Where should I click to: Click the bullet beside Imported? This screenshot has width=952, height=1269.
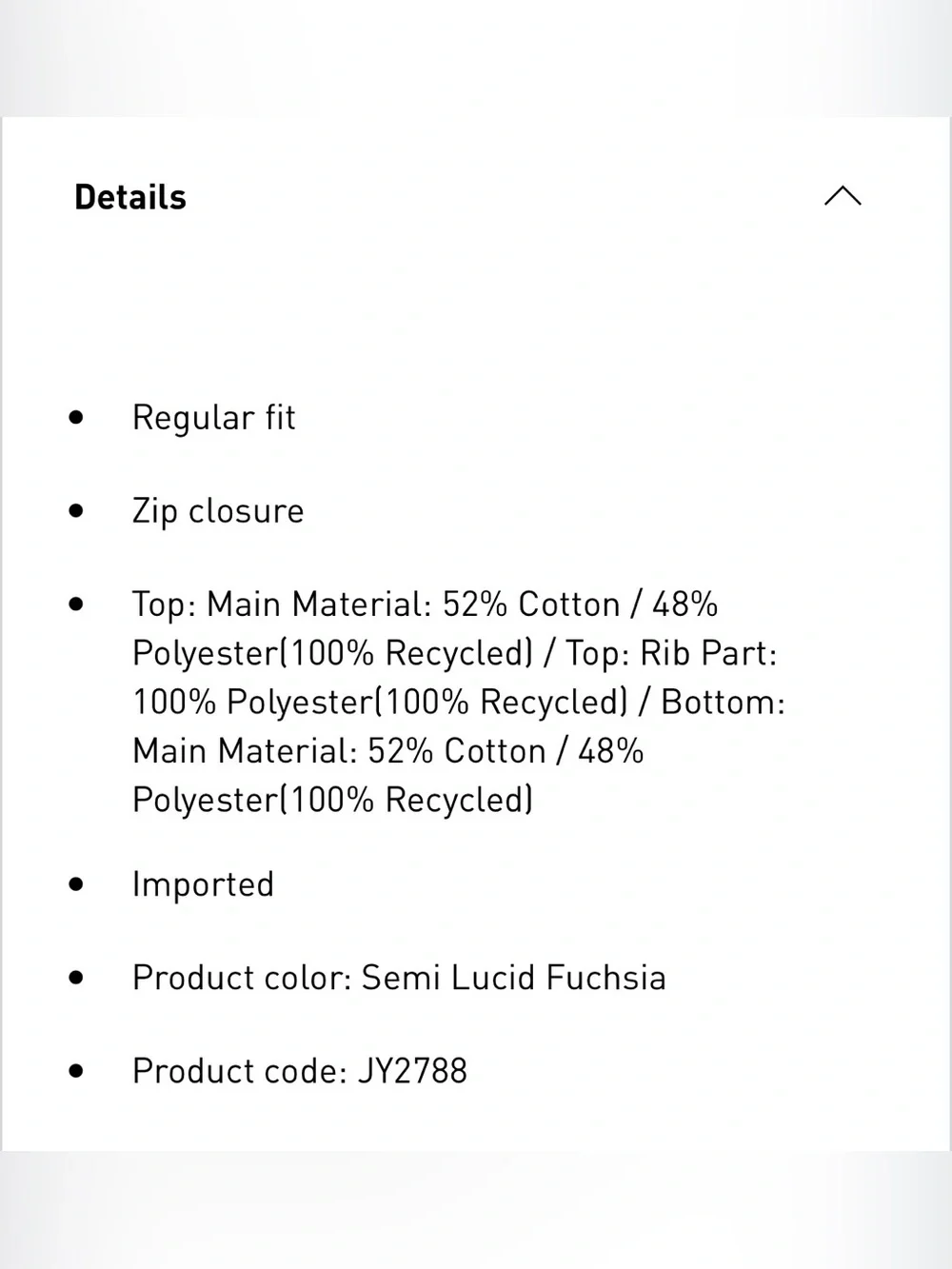(x=77, y=883)
